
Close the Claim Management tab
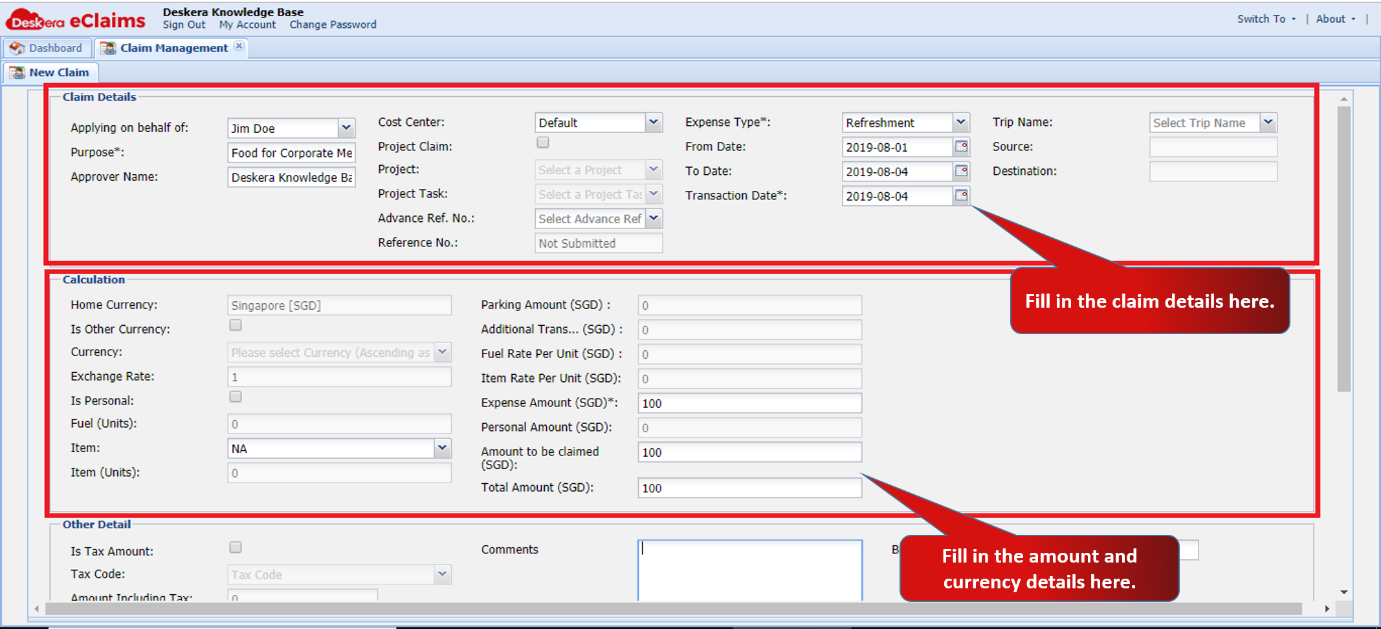click(x=239, y=47)
